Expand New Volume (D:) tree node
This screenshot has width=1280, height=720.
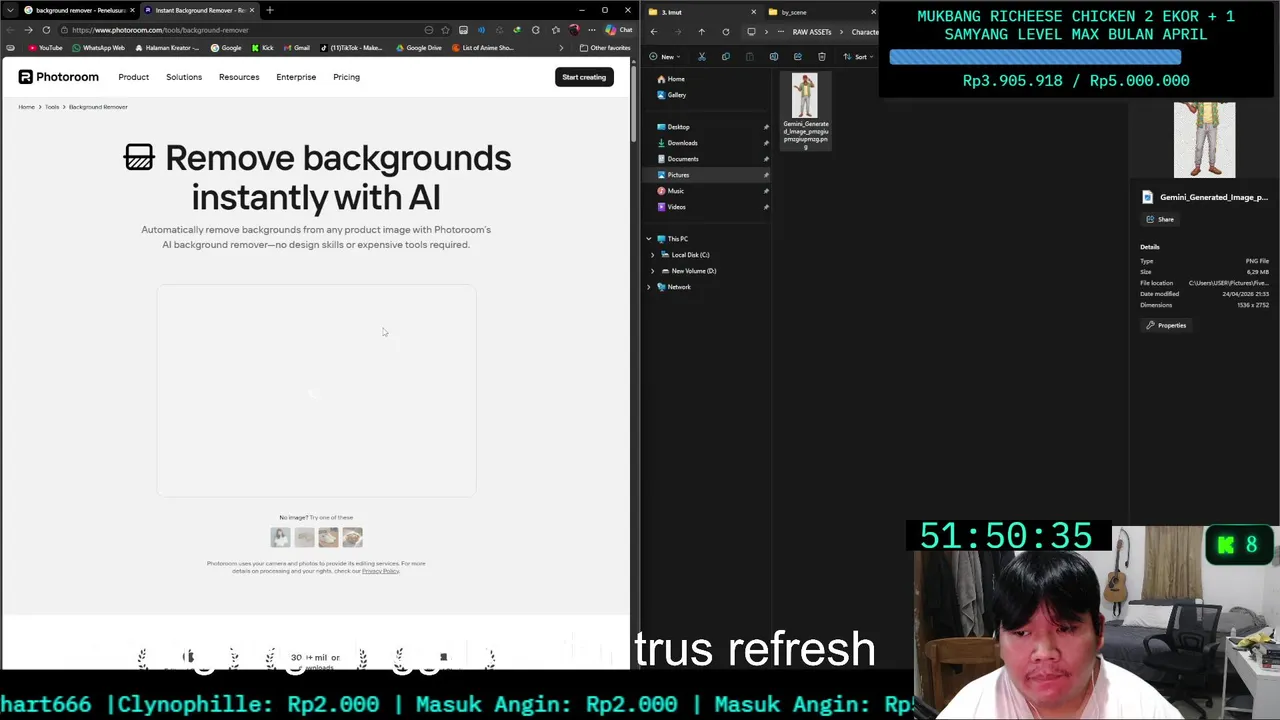coord(653,271)
